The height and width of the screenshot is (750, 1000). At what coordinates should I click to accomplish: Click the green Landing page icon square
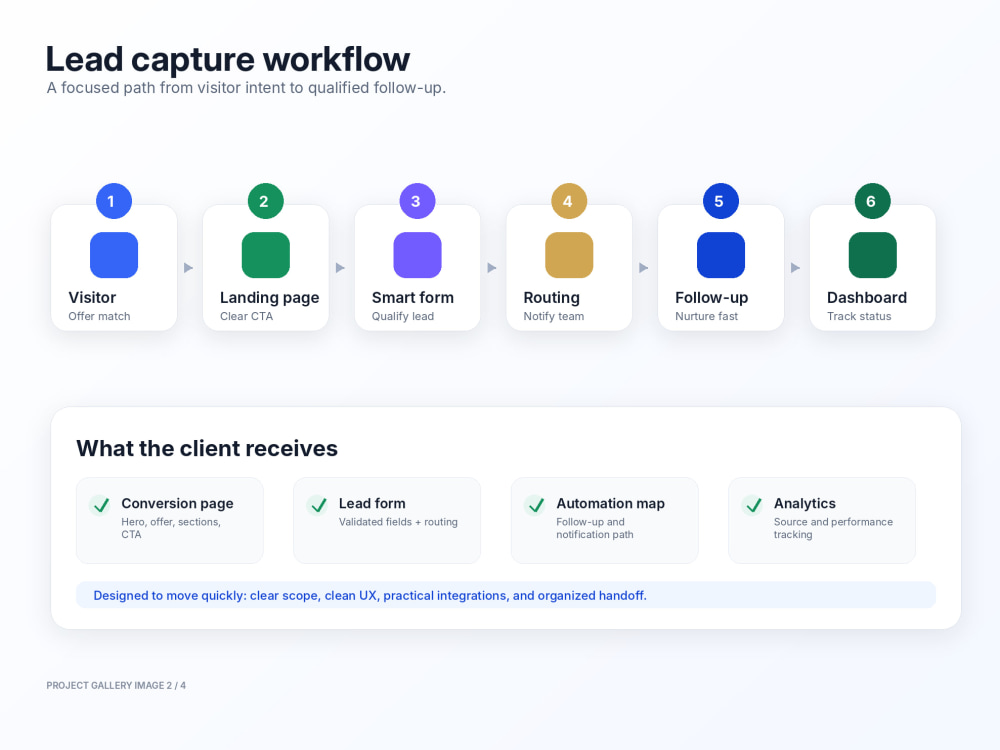click(x=266, y=255)
